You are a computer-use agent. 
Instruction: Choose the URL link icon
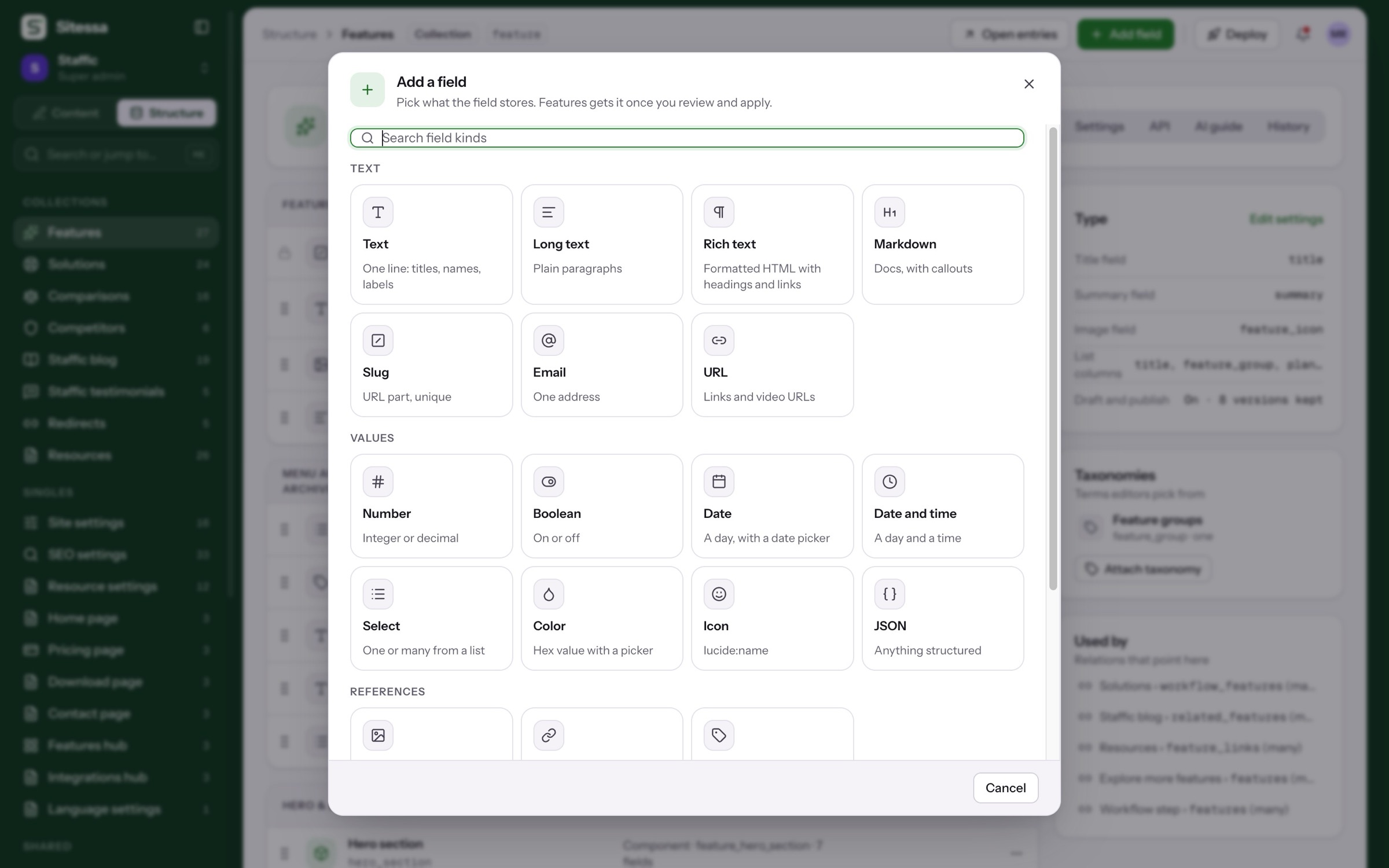click(719, 340)
